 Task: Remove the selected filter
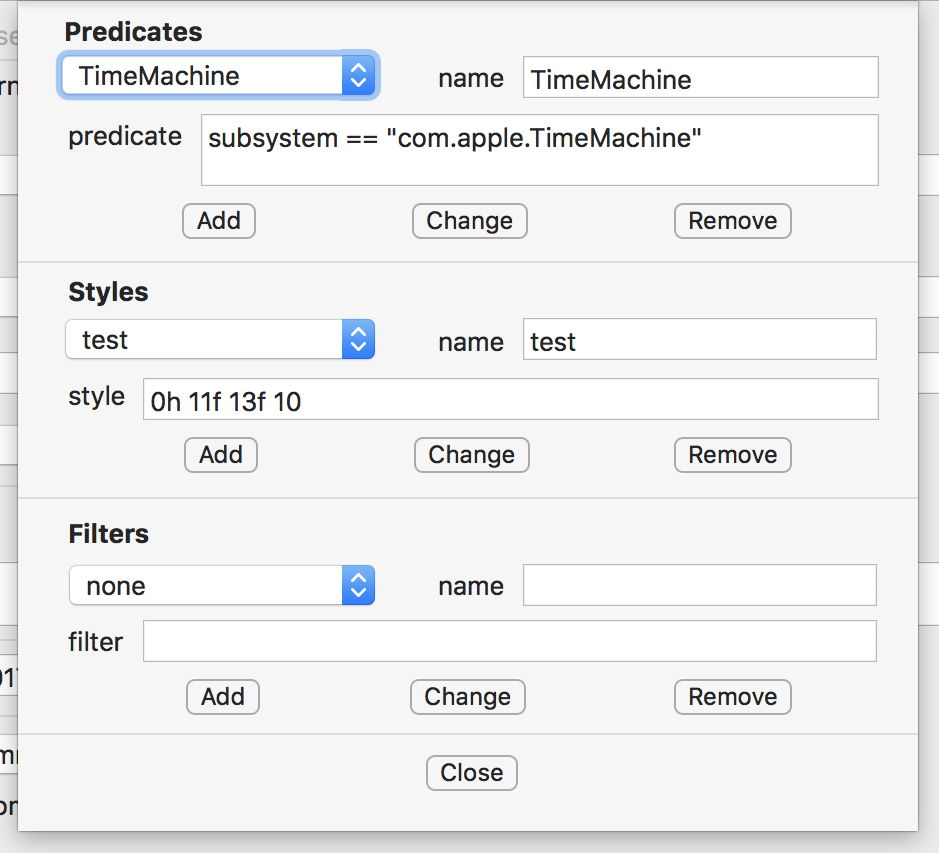click(732, 697)
